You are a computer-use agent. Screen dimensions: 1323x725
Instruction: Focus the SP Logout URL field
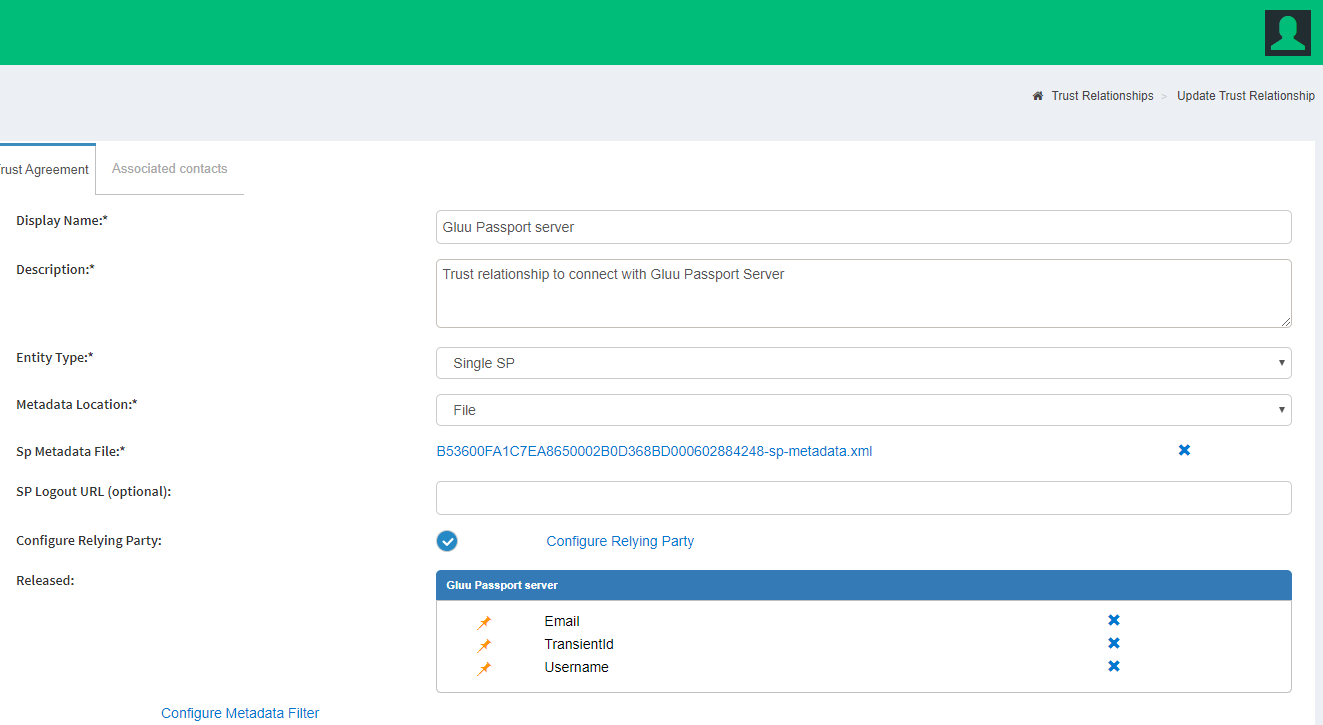pos(863,498)
